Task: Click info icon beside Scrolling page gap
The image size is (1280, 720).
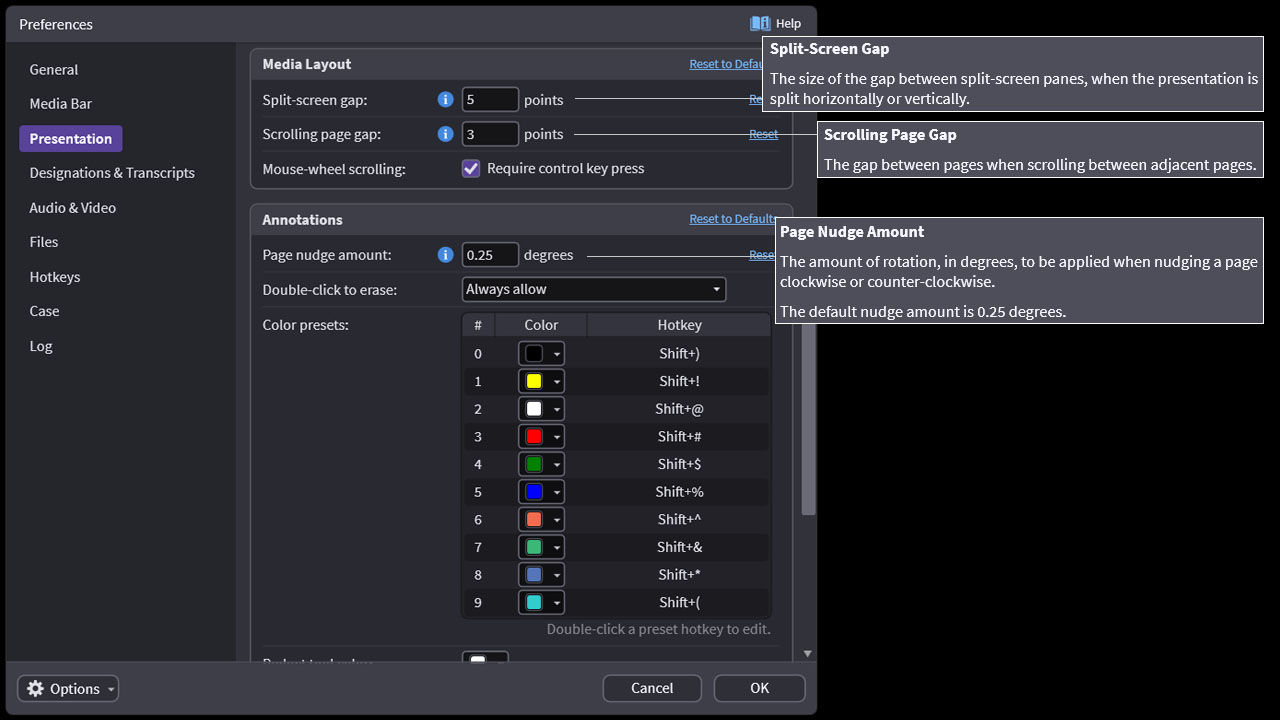Action: 446,134
